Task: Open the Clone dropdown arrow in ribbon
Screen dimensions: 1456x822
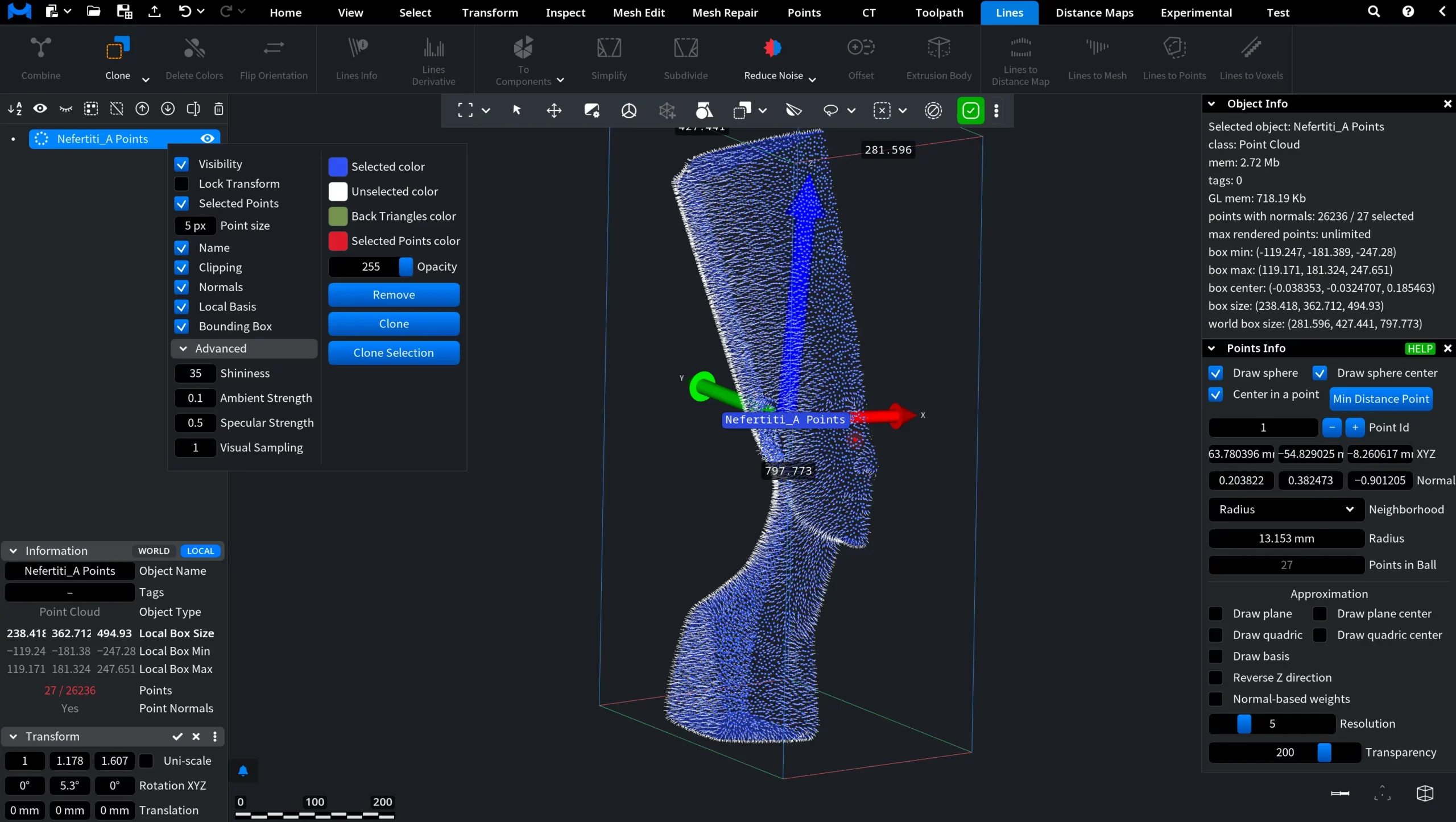Action: [146, 80]
